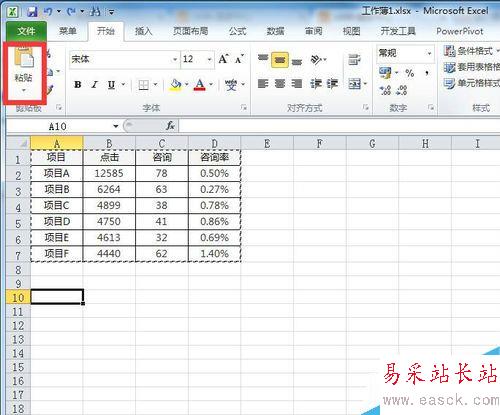This screenshot has width=500, height=415.
Task: Increase decimal places
Action: (x=385, y=89)
